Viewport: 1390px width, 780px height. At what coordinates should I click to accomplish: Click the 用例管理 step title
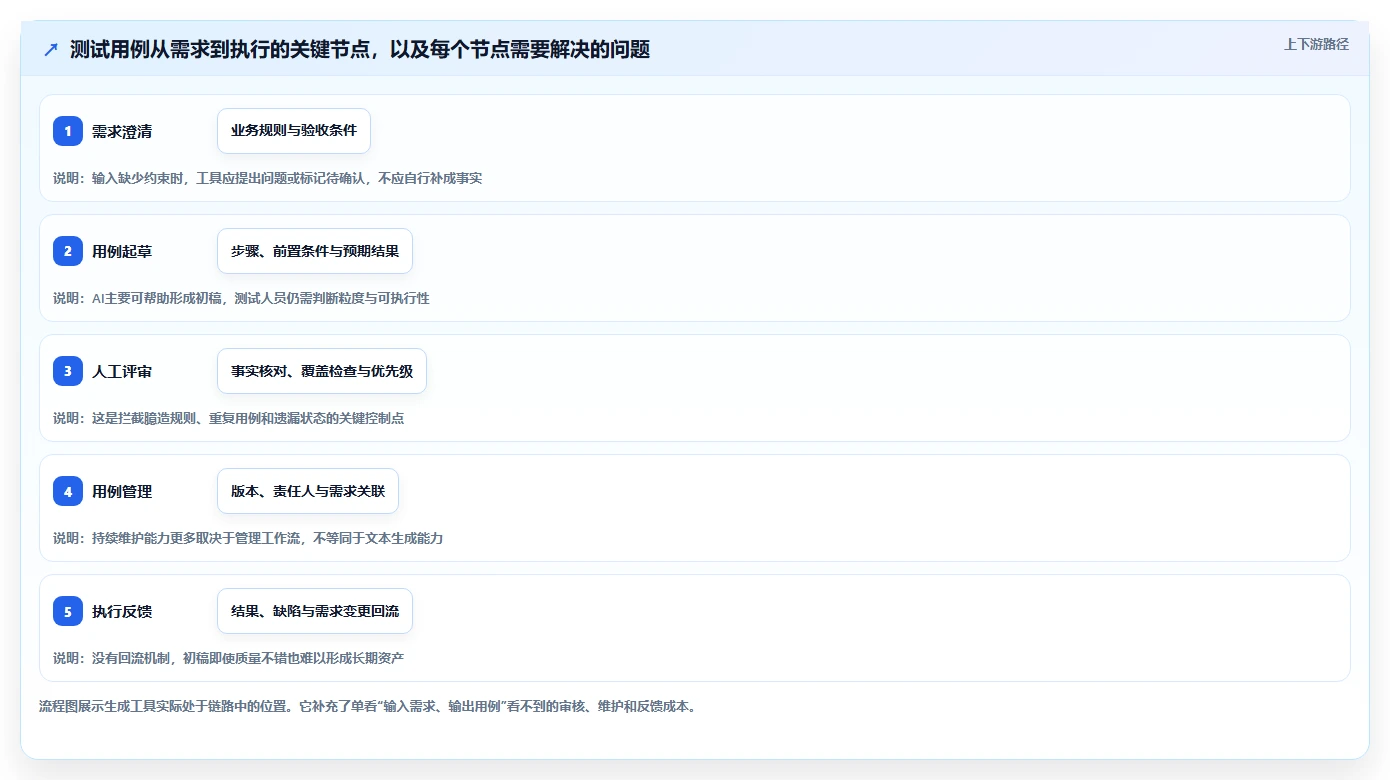pyautogui.click(x=122, y=491)
